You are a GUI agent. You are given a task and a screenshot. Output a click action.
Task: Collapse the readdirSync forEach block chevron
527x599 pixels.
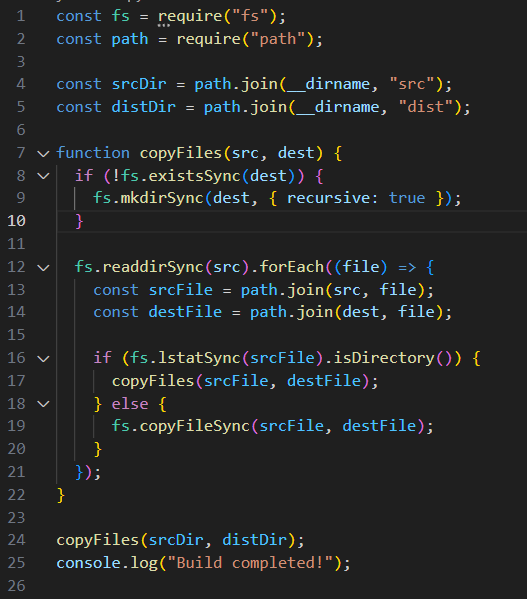(44, 267)
